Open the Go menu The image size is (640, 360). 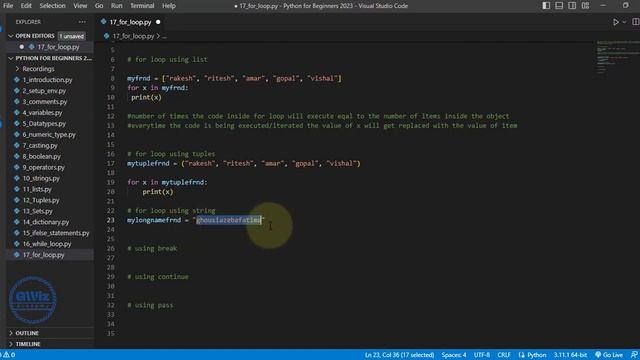pyautogui.click(x=99, y=6)
